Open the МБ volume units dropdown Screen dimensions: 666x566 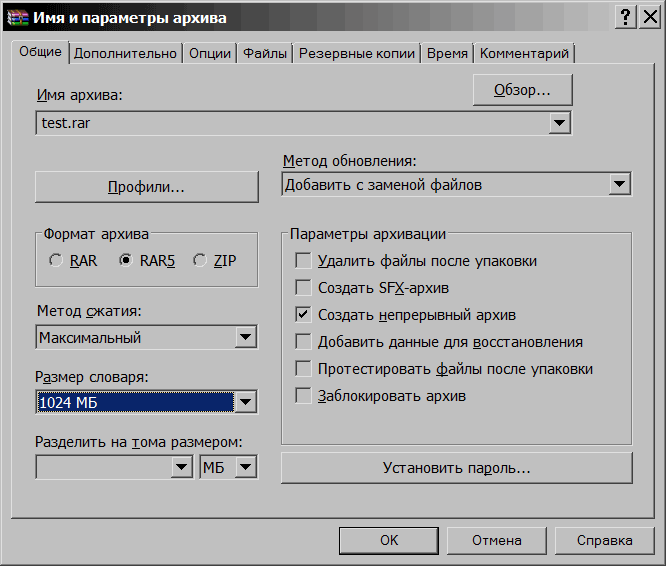coord(245,467)
